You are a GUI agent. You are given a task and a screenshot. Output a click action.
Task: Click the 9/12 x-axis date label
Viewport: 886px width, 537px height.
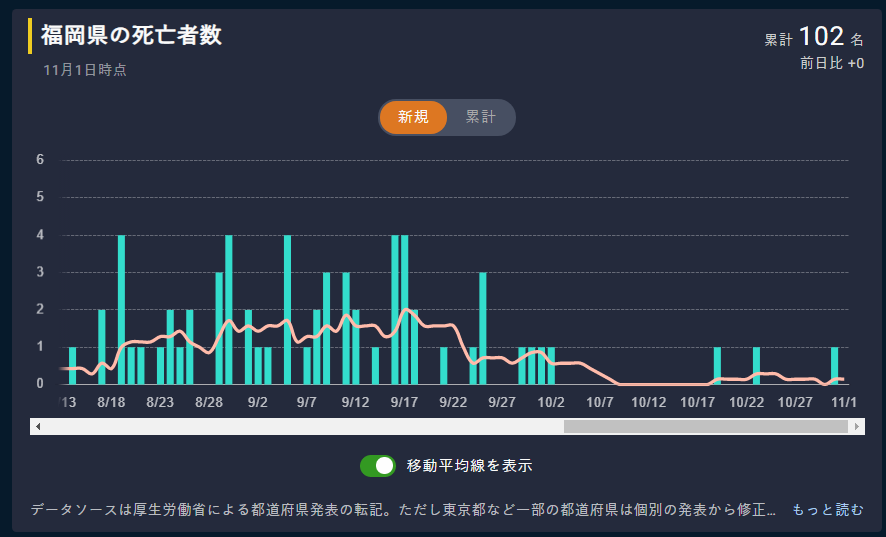pos(355,402)
